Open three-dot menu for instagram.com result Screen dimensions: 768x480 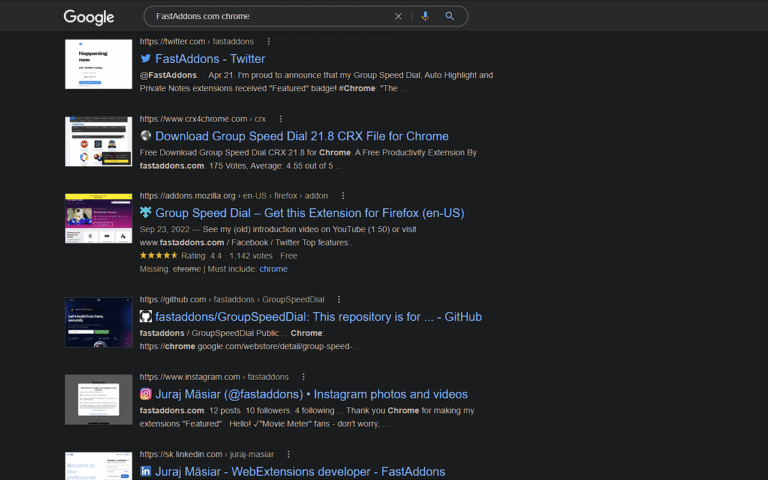coord(304,377)
